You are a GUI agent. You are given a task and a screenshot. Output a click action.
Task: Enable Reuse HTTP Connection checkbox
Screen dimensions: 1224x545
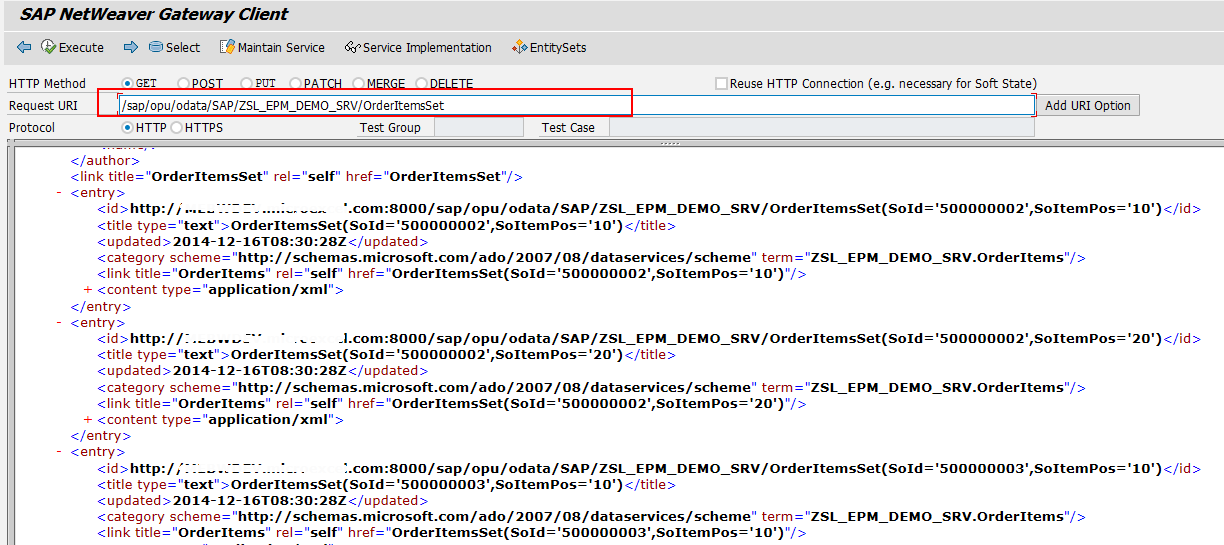click(721, 84)
